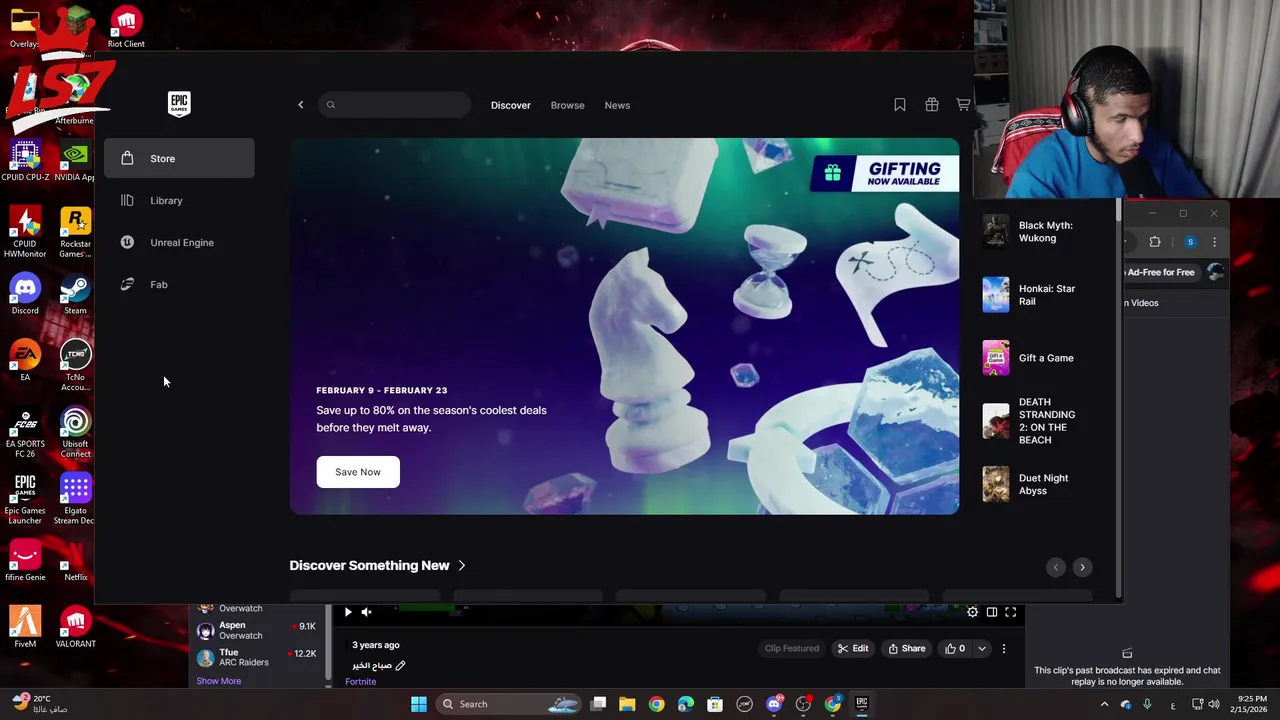Switch to the Discover tab
The width and height of the screenshot is (1280, 720).
(x=510, y=105)
